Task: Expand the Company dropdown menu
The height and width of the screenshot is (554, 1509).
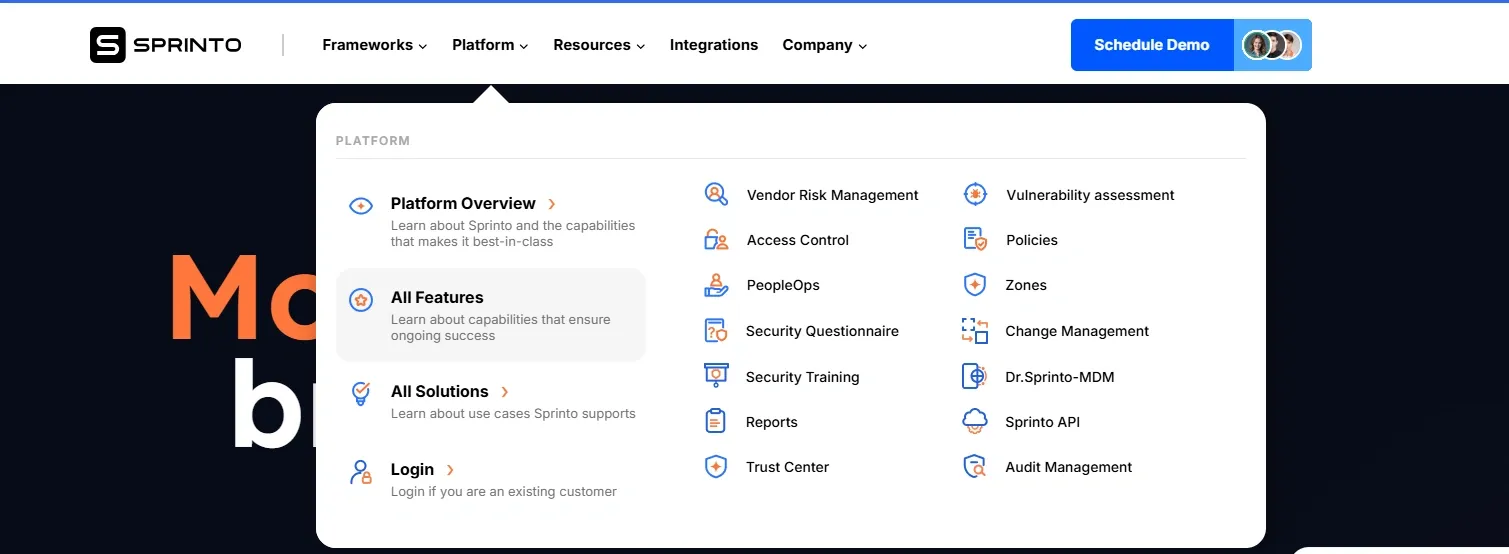Action: (824, 45)
